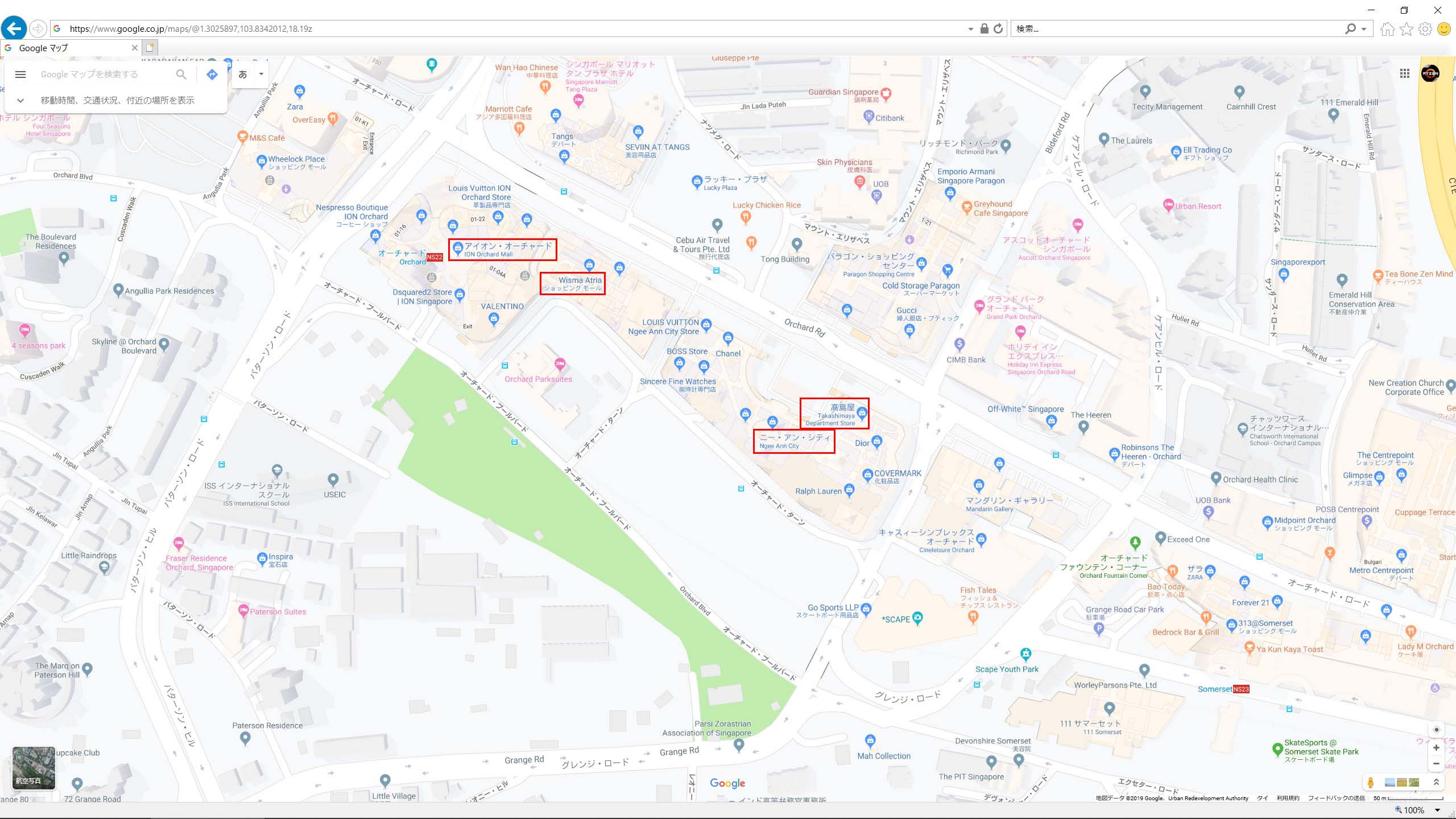Click the browser forward arrow
The width and height of the screenshot is (1456, 819).
click(38, 28)
